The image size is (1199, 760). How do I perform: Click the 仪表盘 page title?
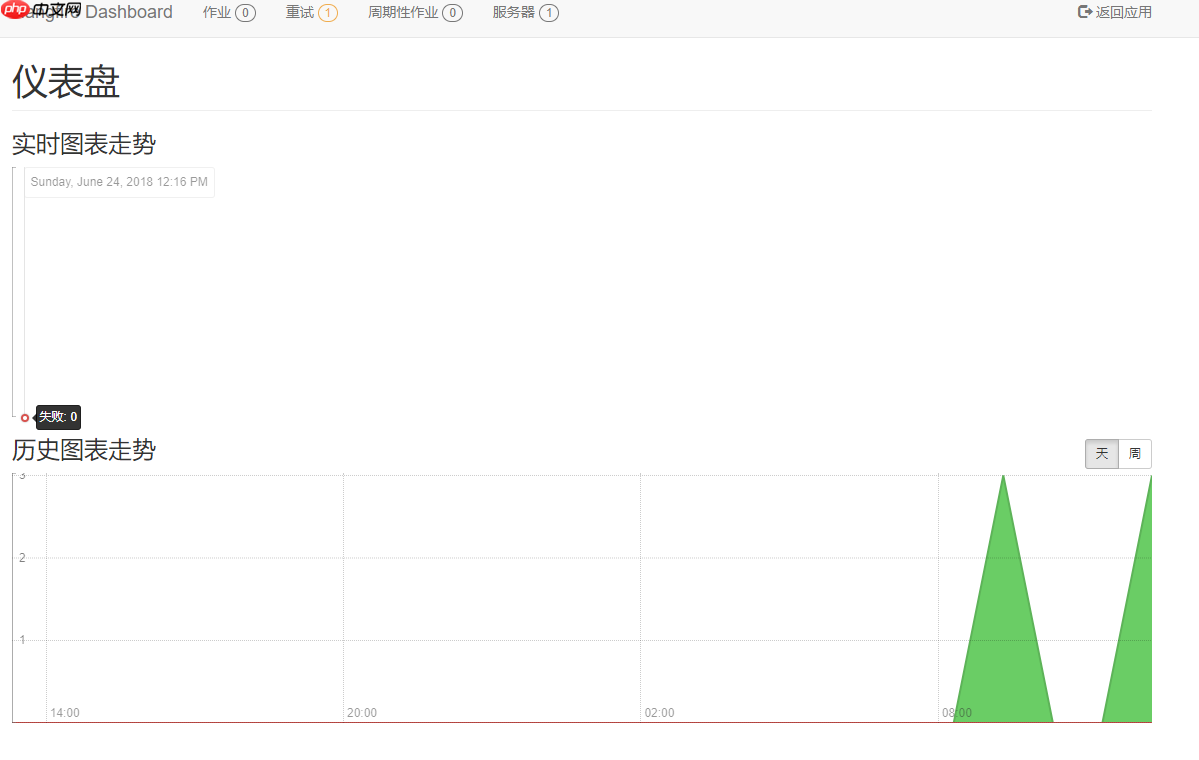pyautogui.click(x=66, y=82)
